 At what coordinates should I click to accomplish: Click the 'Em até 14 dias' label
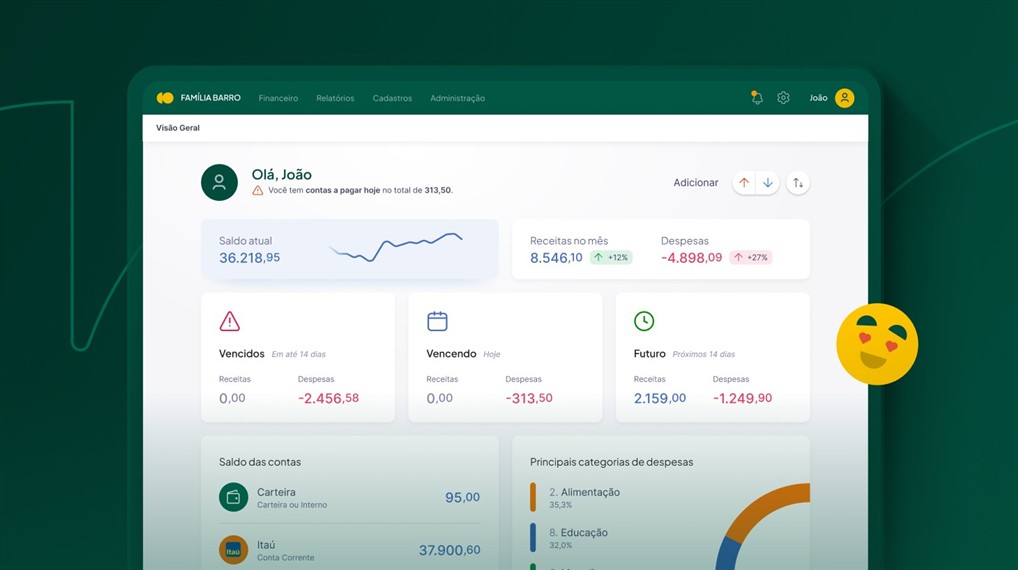tap(299, 354)
